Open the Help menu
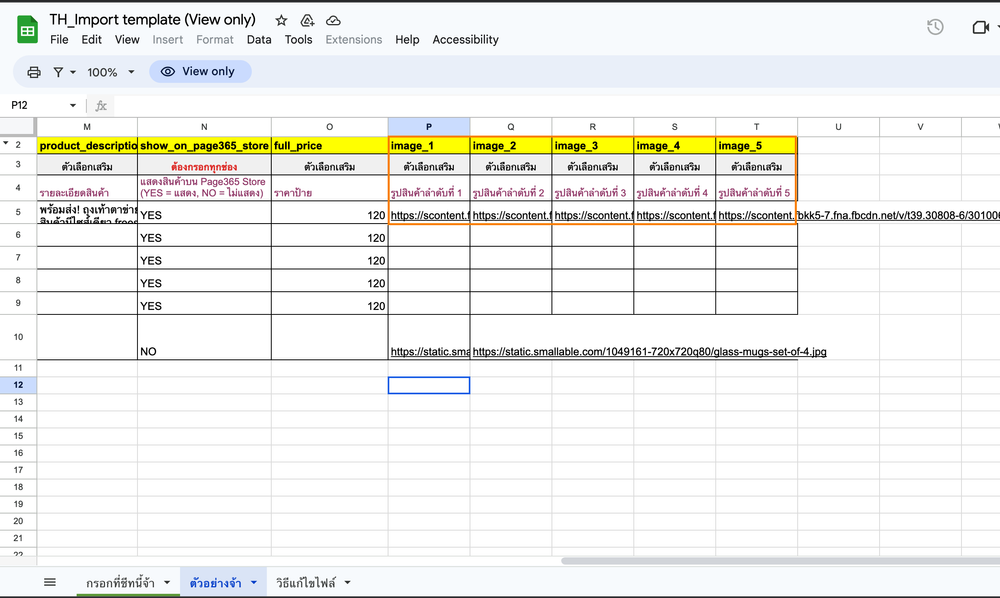This screenshot has width=1000, height=598. (x=407, y=40)
